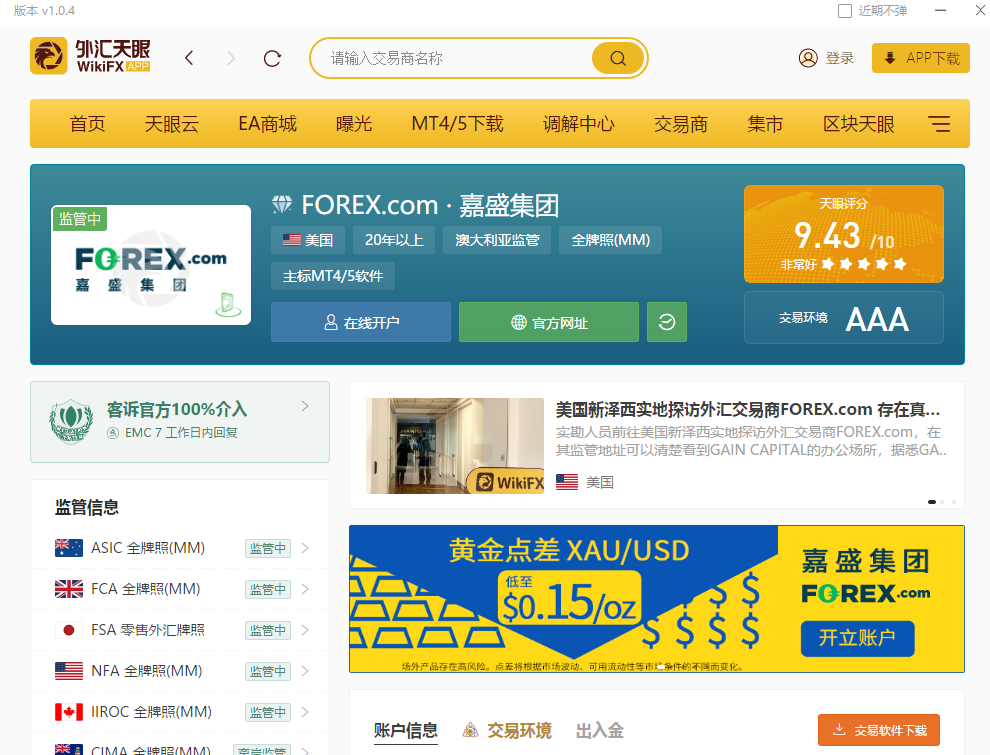The height and width of the screenshot is (755, 990).
Task: Switch to the 交易环境 tab
Action: 507,730
